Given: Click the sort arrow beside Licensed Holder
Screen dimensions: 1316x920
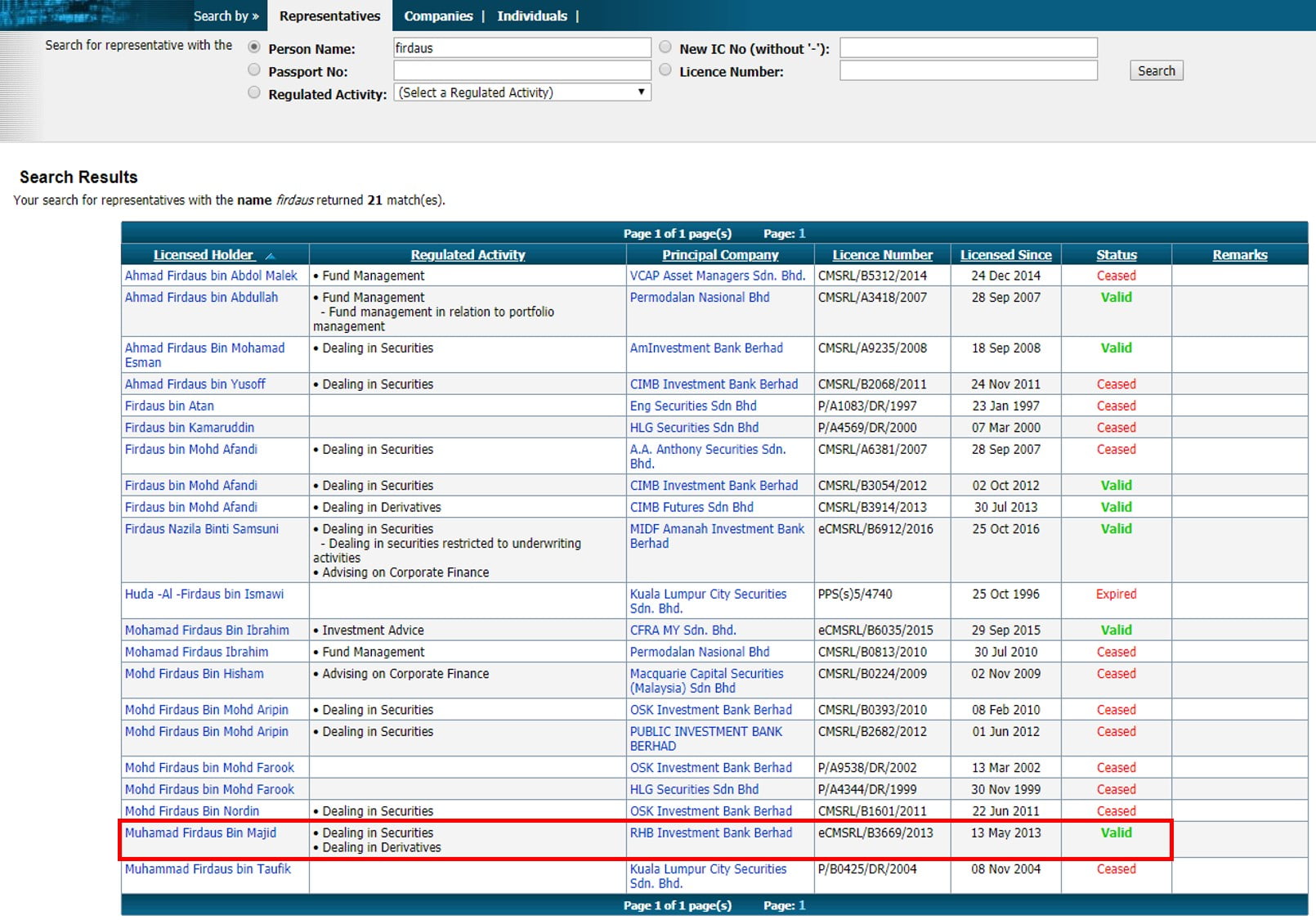Looking at the screenshot, I should 271,256.
